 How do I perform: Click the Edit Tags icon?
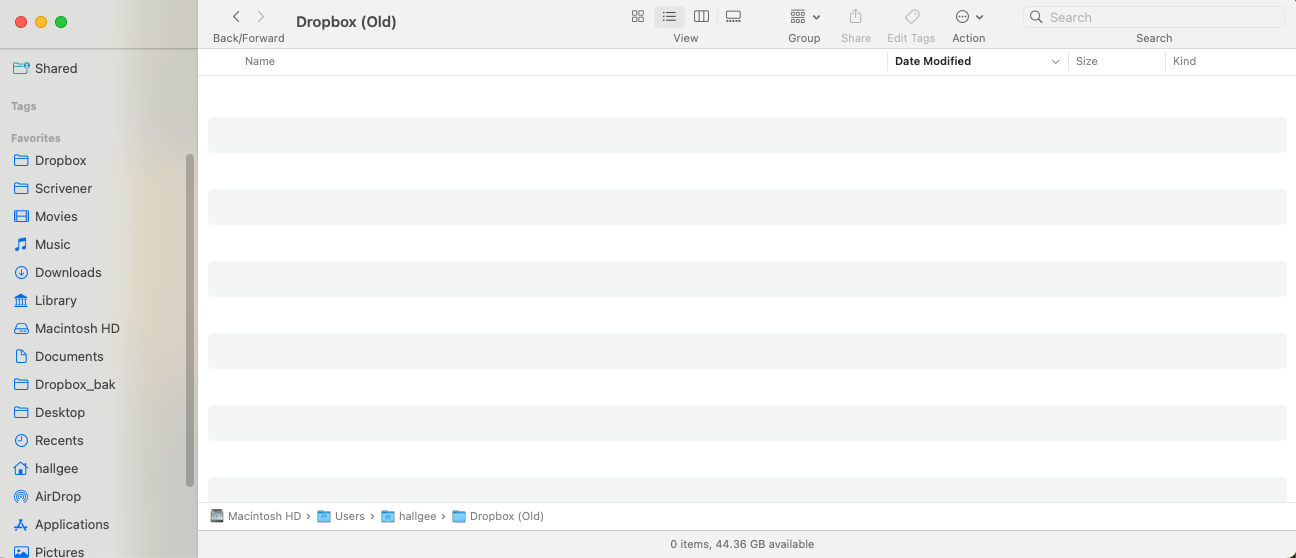tap(912, 17)
